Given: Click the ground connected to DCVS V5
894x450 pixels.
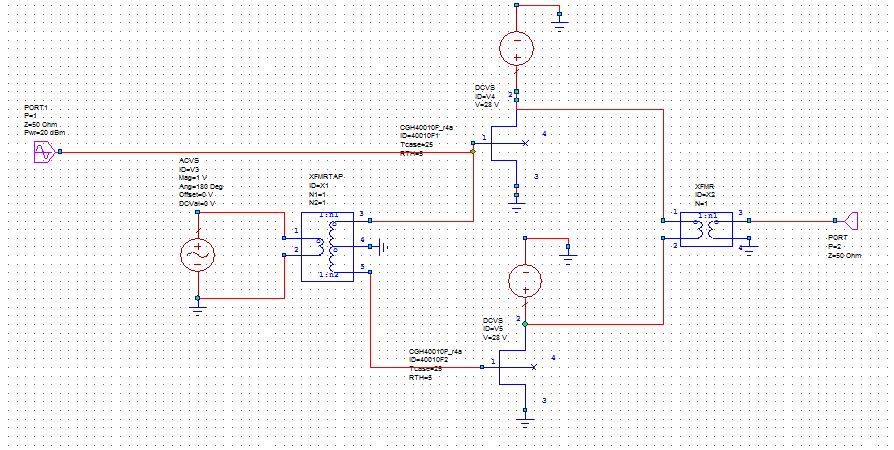Looking at the screenshot, I should coord(568,257).
